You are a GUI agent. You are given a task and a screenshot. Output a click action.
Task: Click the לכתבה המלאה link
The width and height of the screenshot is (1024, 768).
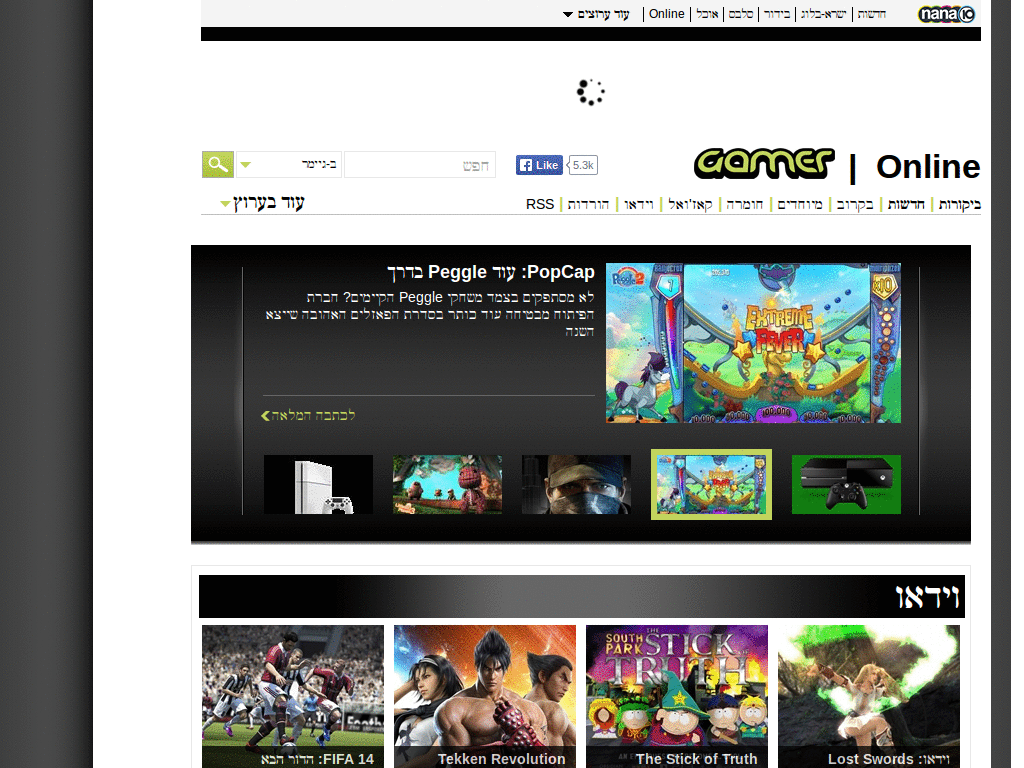point(308,415)
